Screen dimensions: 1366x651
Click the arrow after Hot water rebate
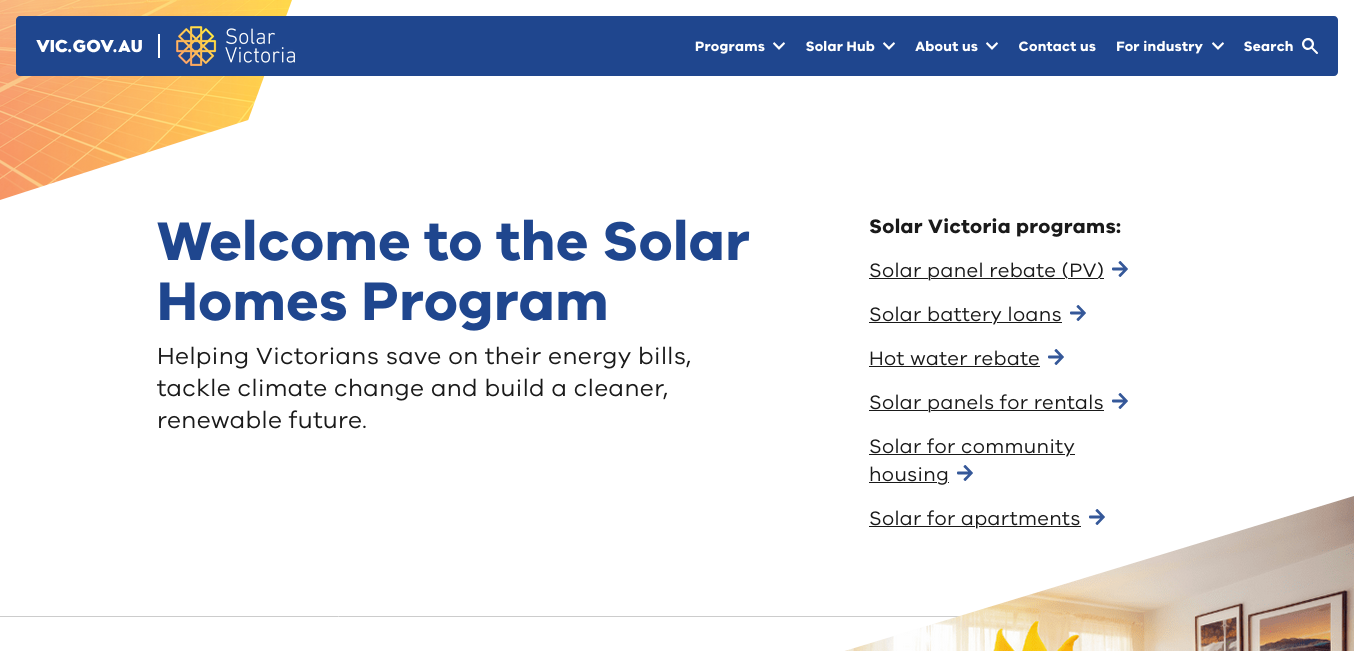pyautogui.click(x=1056, y=357)
